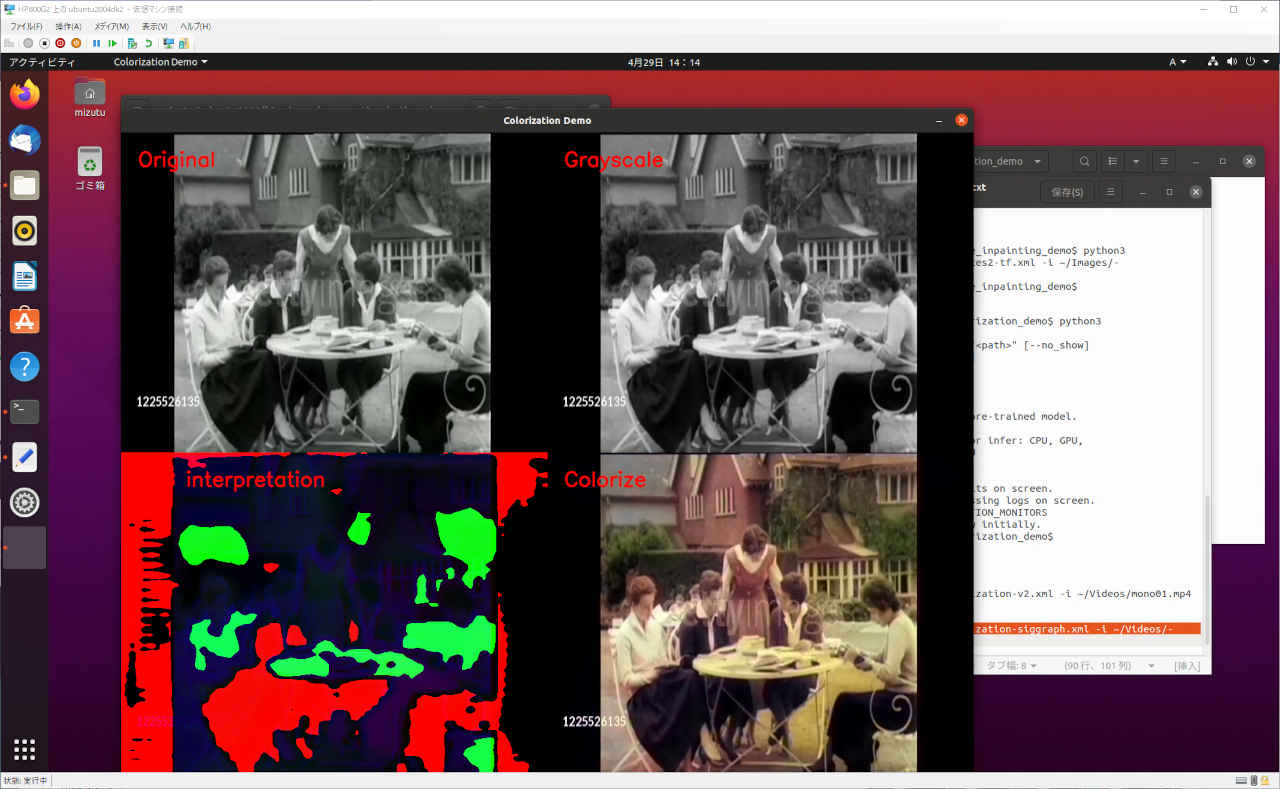The width and height of the screenshot is (1280, 789).
Task: Click the Colorize output panel
Action: (760, 613)
